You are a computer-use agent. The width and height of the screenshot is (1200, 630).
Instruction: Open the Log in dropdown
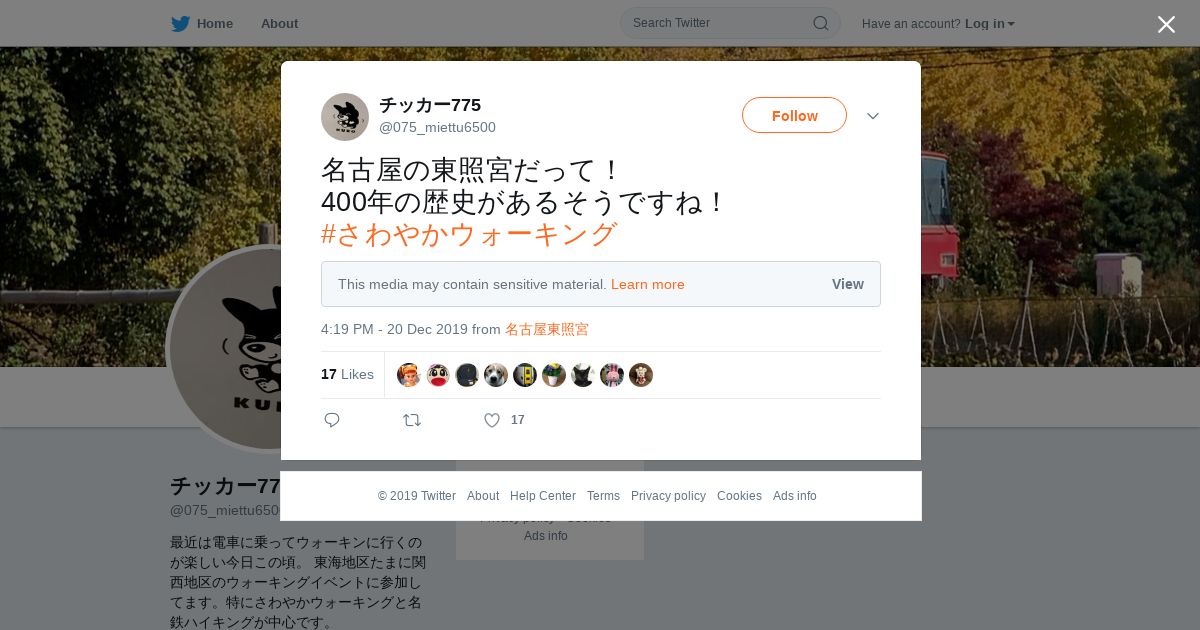(x=989, y=23)
